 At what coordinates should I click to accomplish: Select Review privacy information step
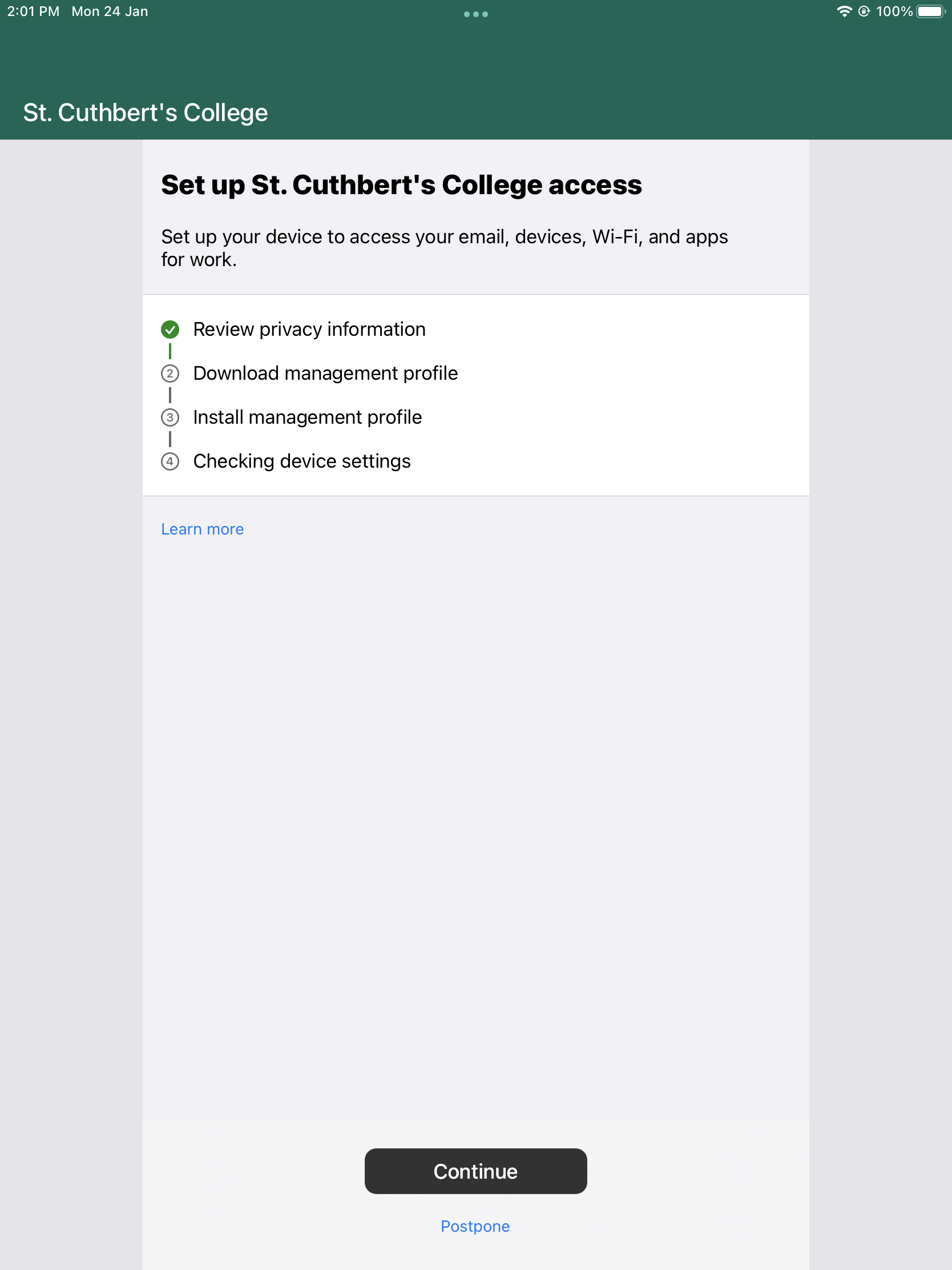pos(309,329)
